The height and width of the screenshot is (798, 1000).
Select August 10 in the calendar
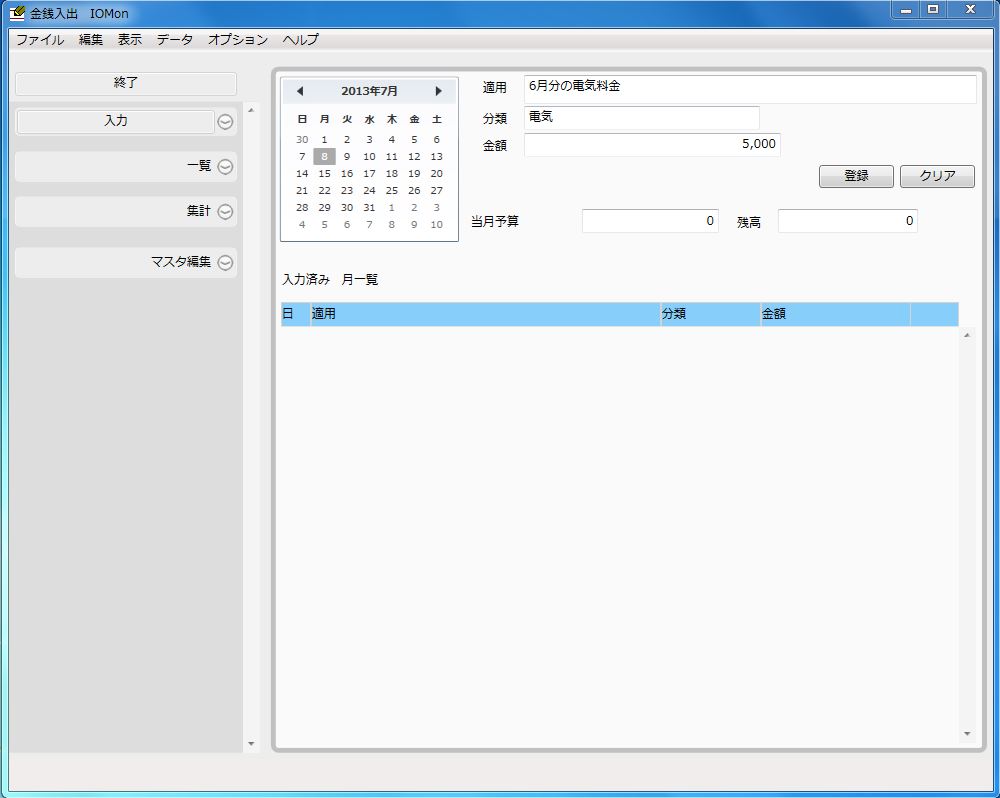436,225
